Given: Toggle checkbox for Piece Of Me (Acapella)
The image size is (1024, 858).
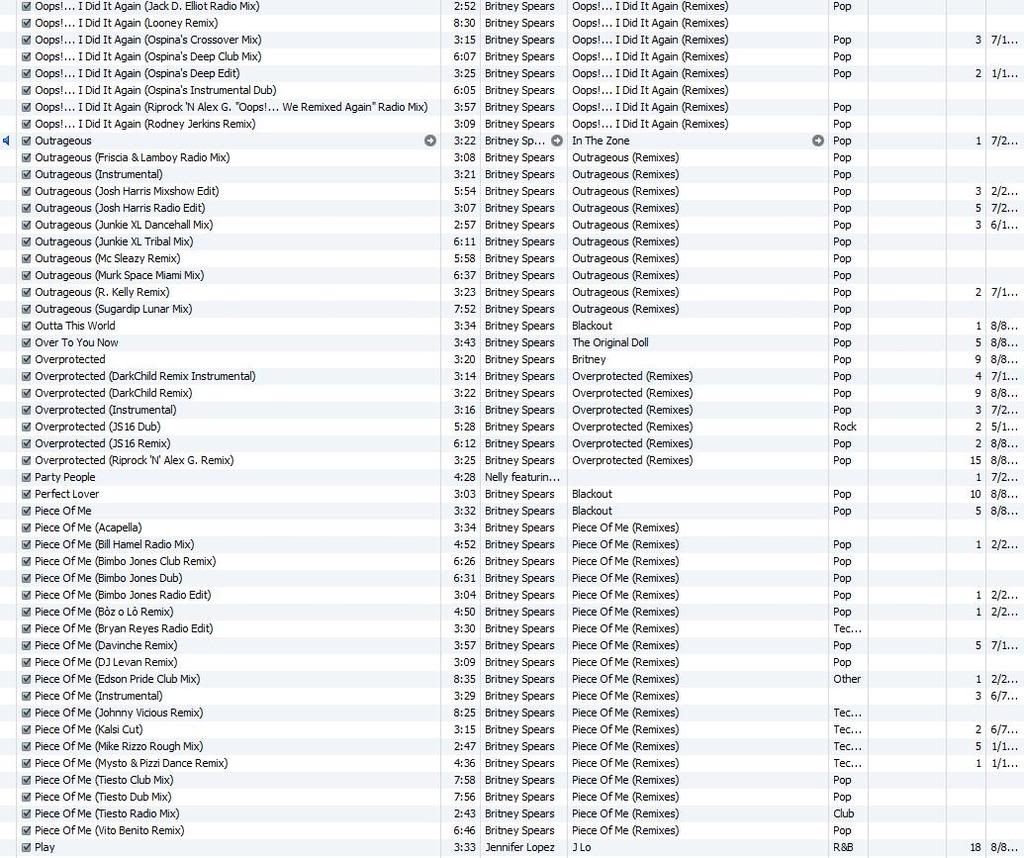Looking at the screenshot, I should click(x=26, y=528).
